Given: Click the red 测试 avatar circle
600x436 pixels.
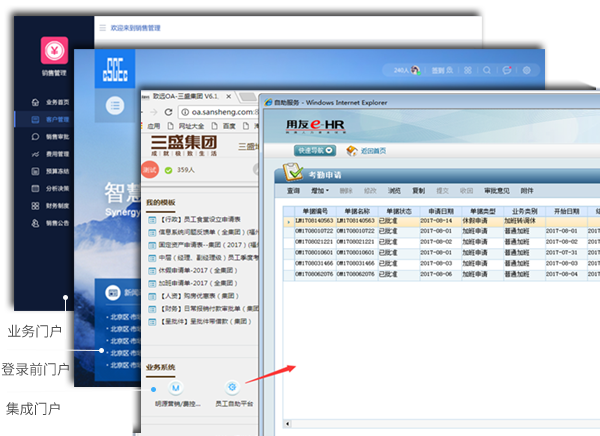Looking at the screenshot, I should tap(150, 170).
